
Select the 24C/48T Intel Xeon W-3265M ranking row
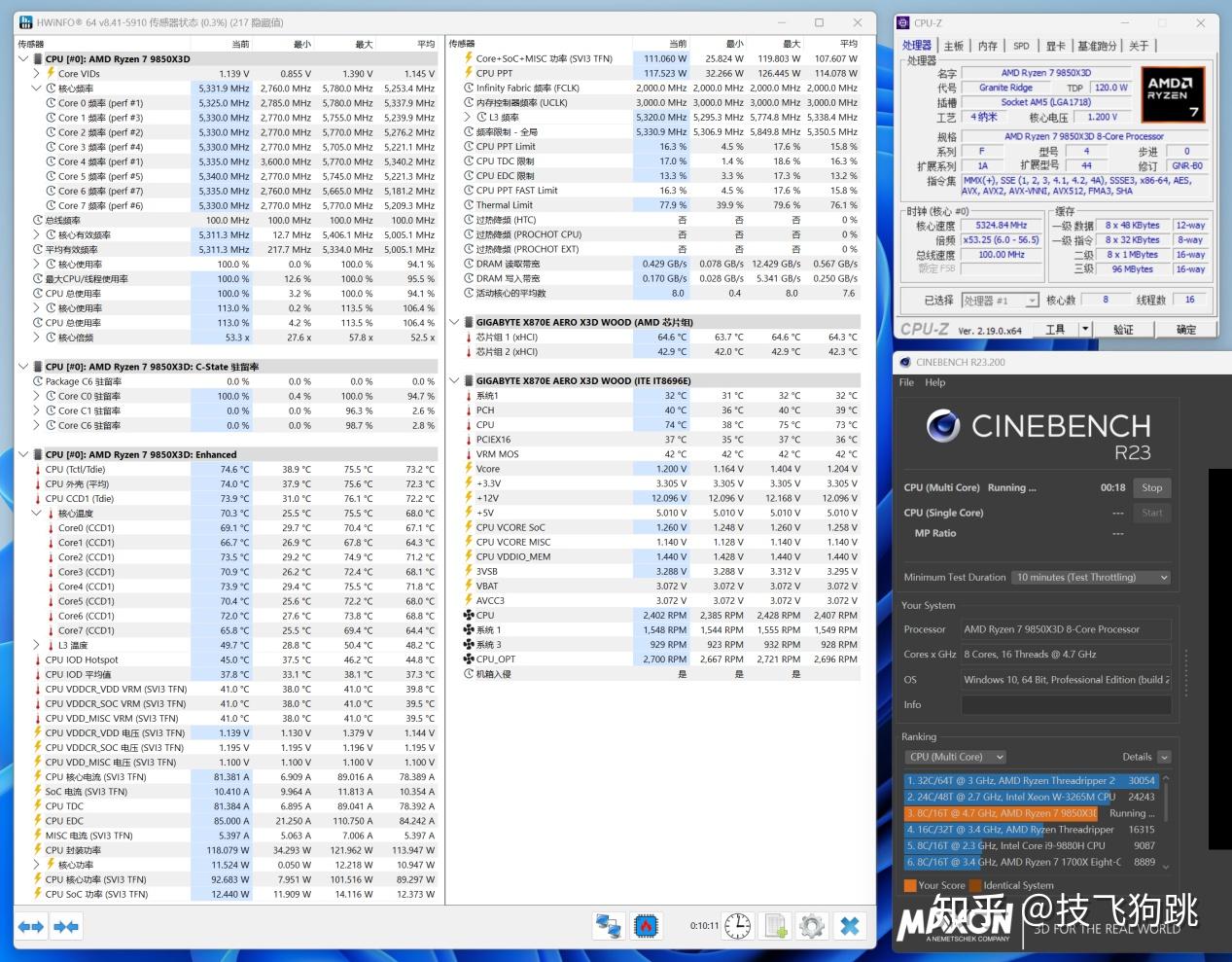pos(1031,797)
